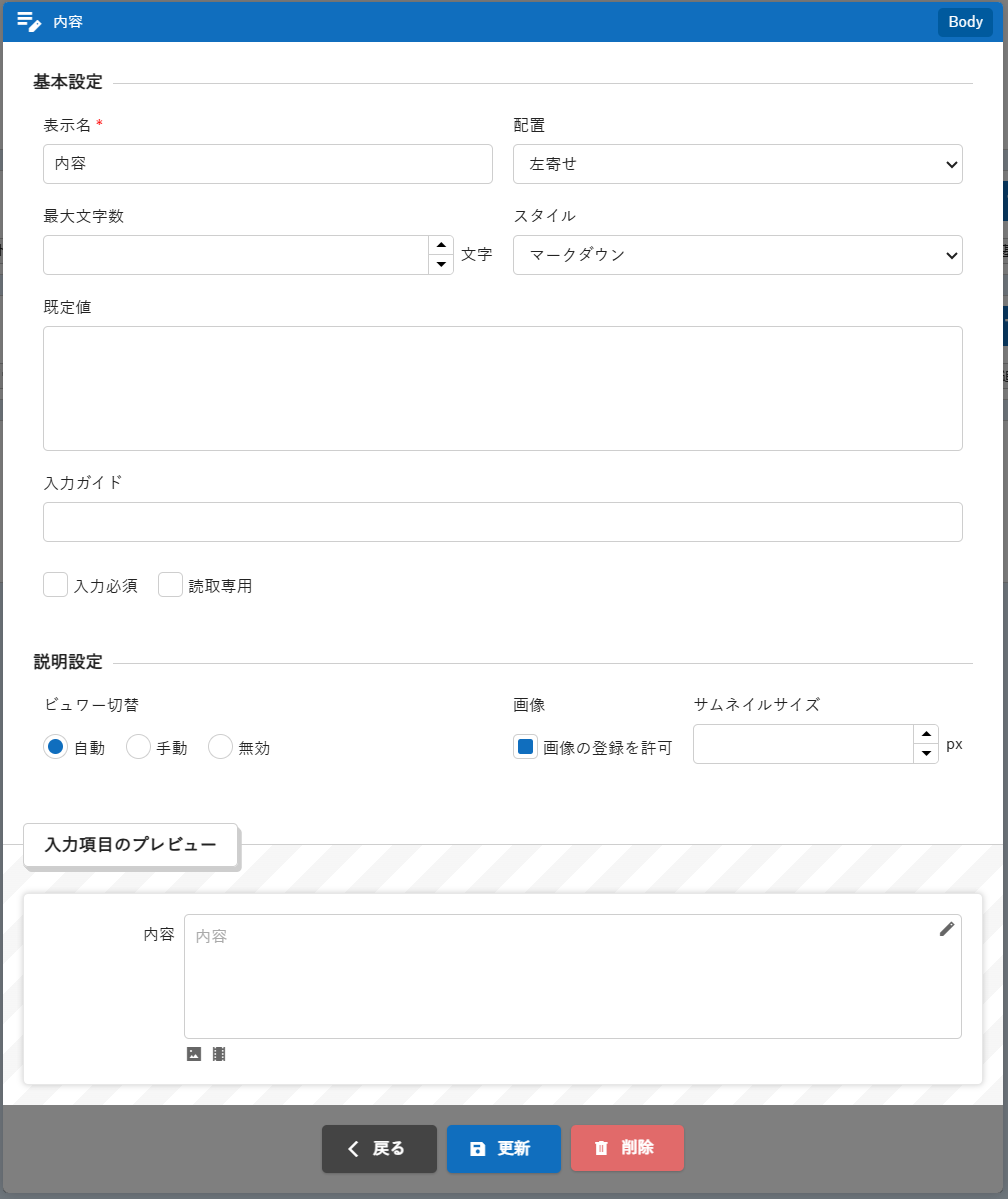Check the 入力必須 checkbox
1008x1199 pixels.
tap(56, 585)
